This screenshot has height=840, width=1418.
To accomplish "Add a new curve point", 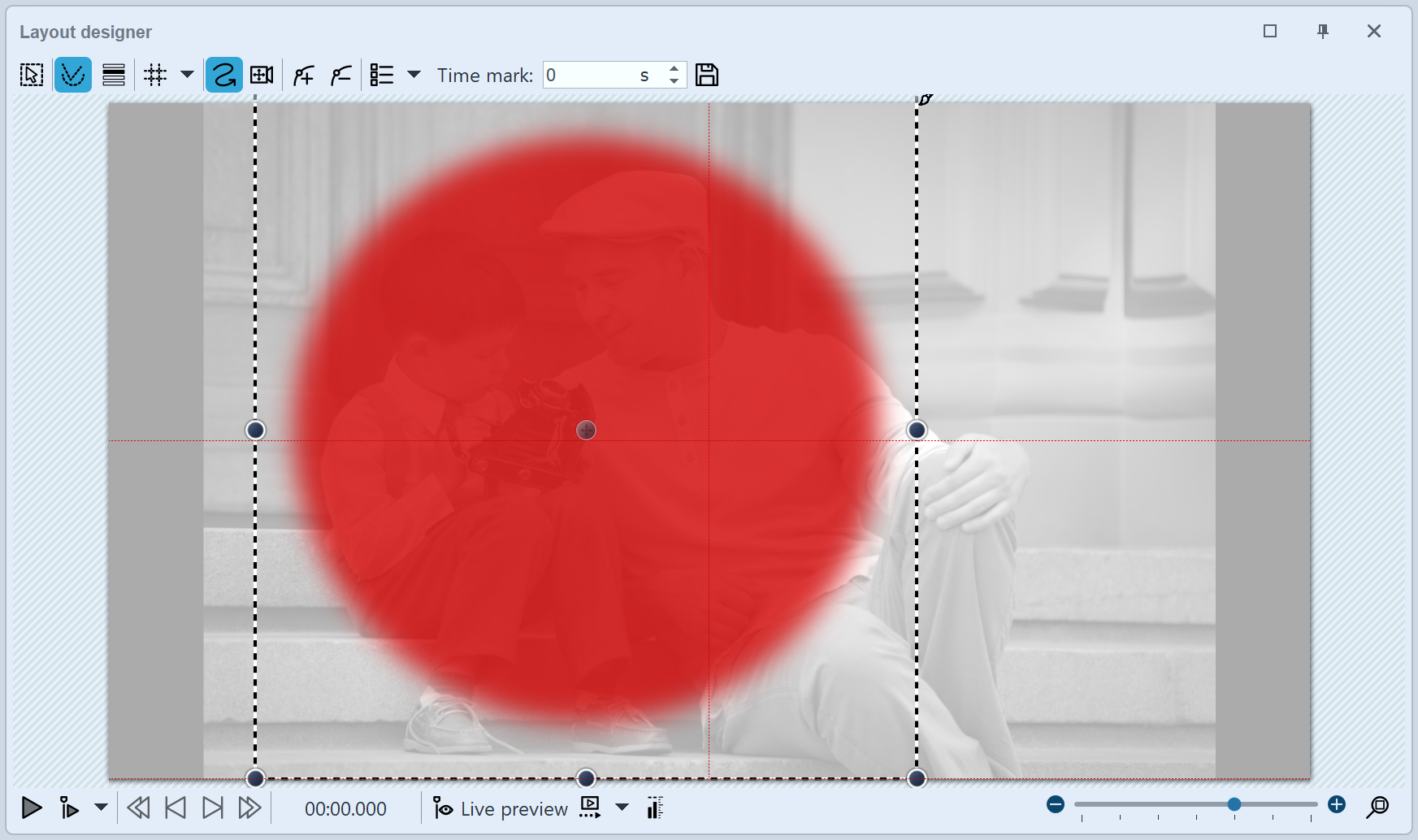I will point(302,74).
